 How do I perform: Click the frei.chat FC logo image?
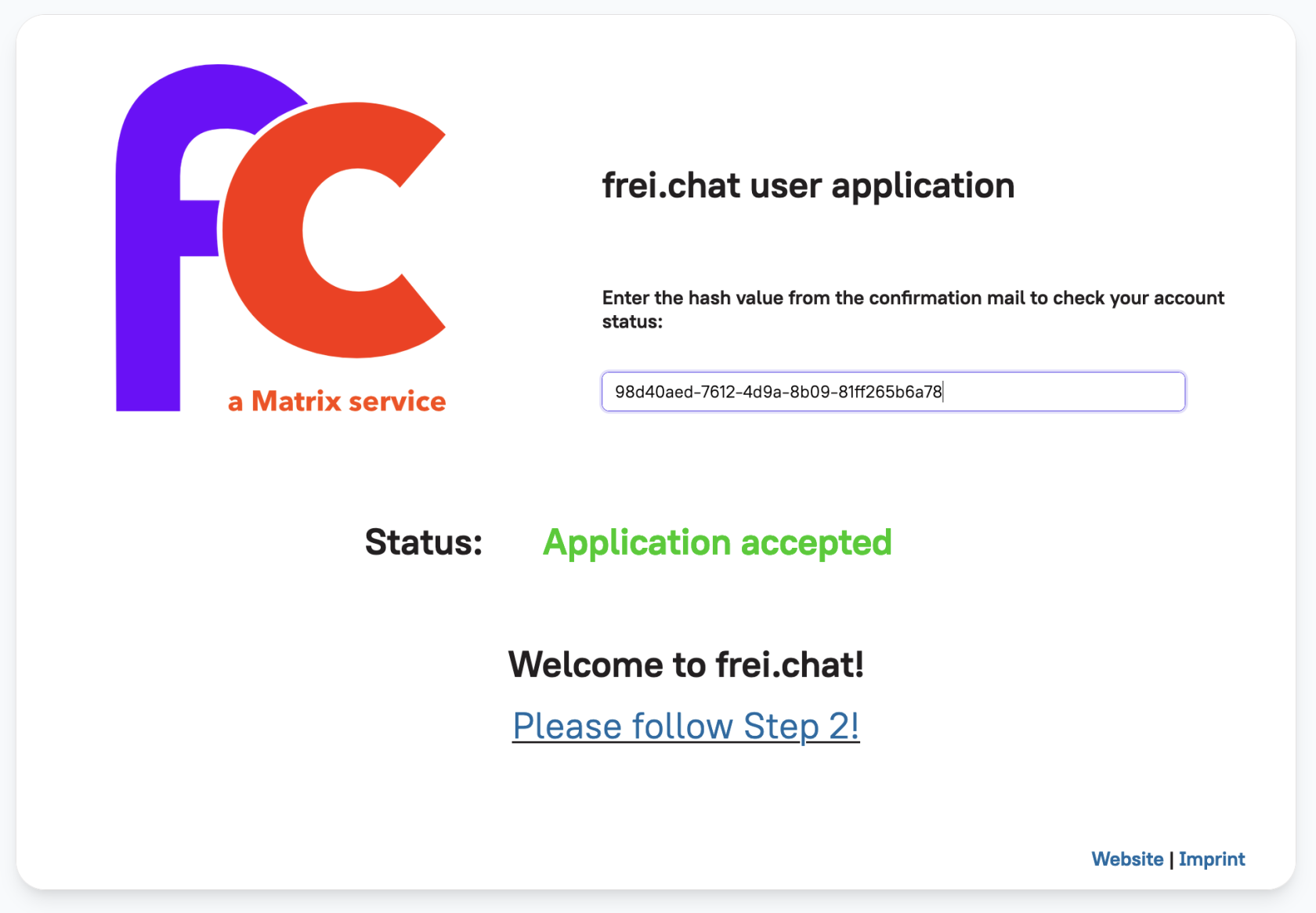pos(281,238)
